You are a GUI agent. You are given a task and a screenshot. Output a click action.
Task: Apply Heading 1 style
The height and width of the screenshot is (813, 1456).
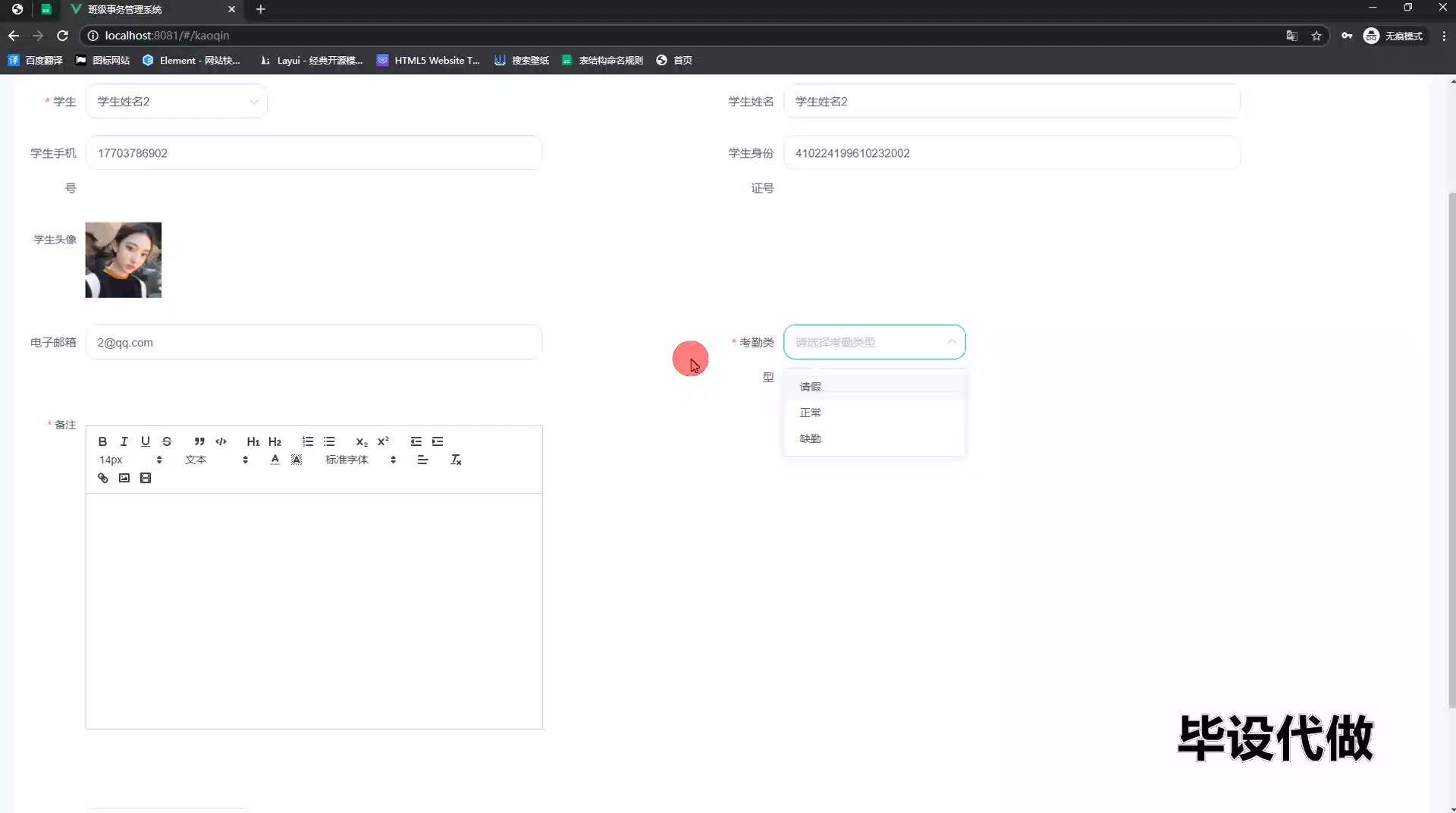point(253,441)
